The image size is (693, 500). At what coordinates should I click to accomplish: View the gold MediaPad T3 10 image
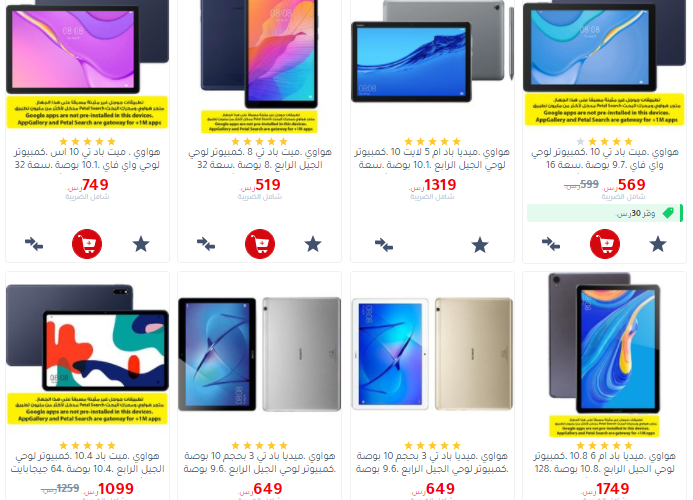pos(432,354)
